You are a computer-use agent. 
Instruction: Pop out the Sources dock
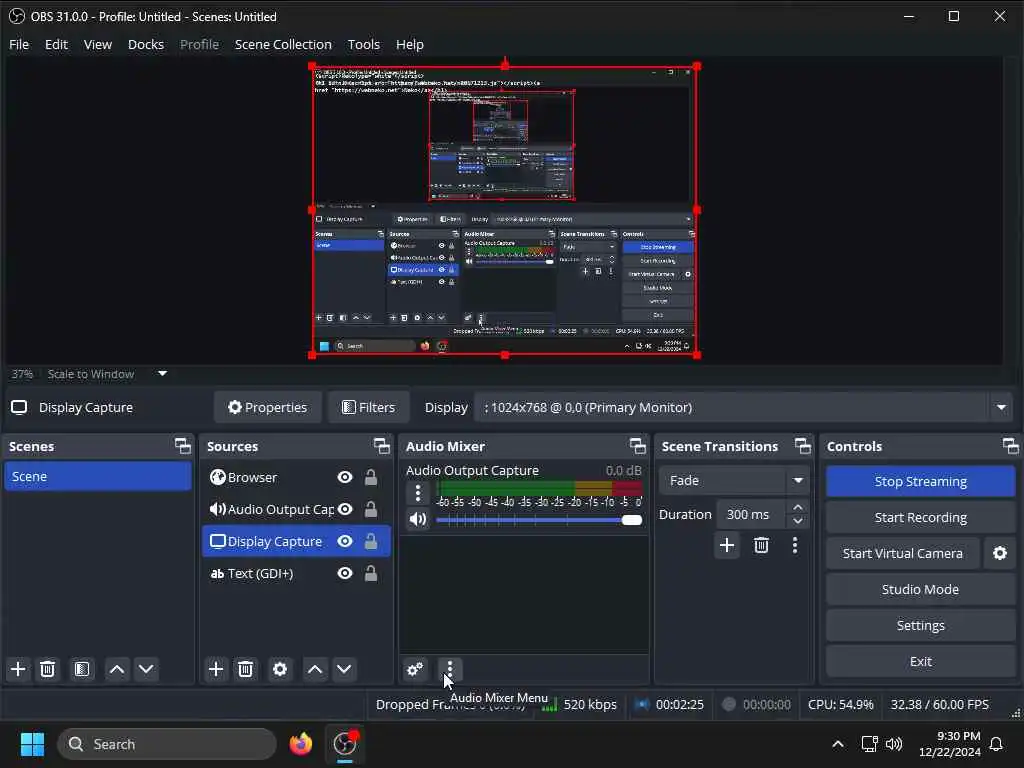pos(381,446)
